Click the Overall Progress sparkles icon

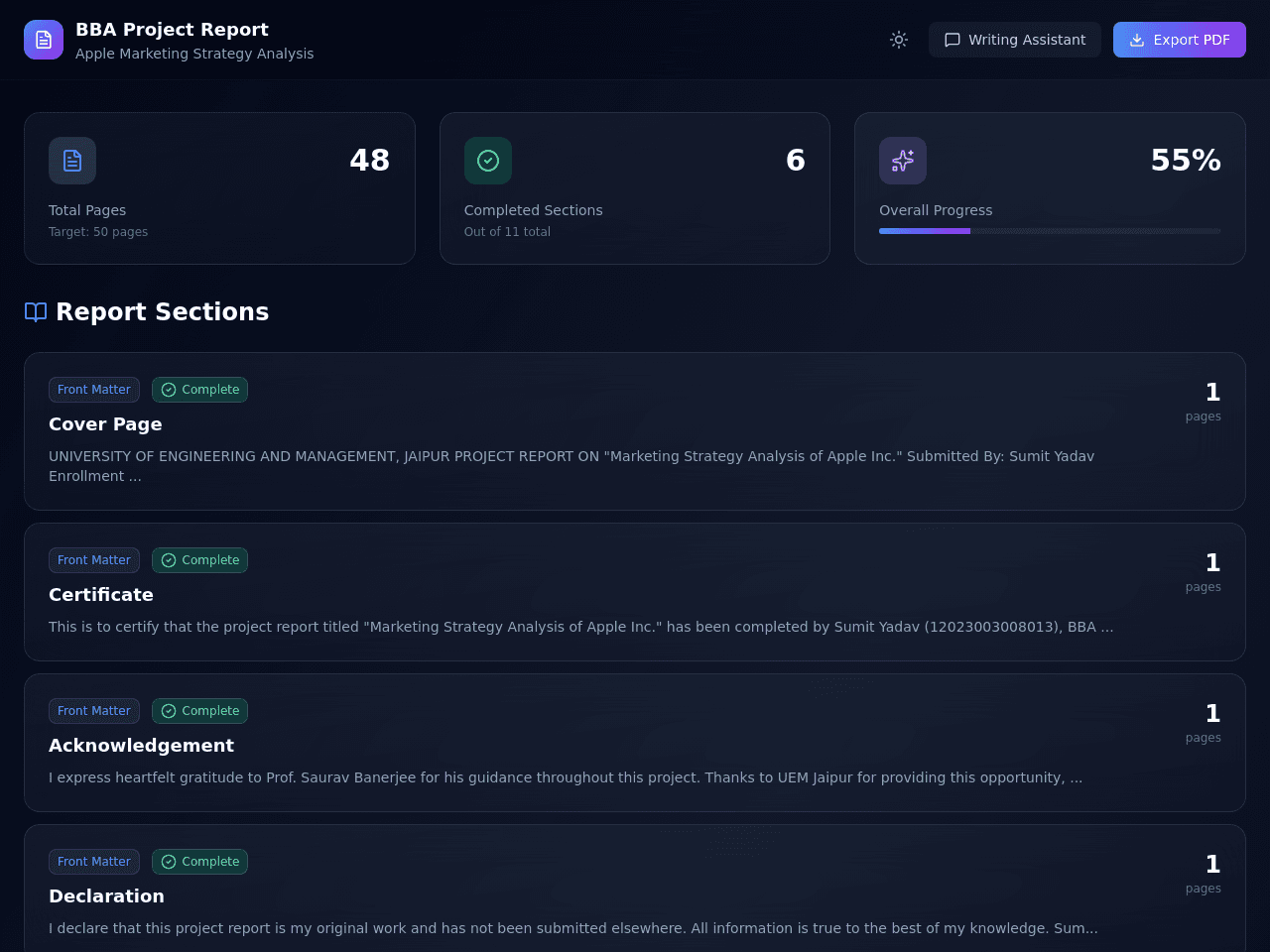point(903,161)
